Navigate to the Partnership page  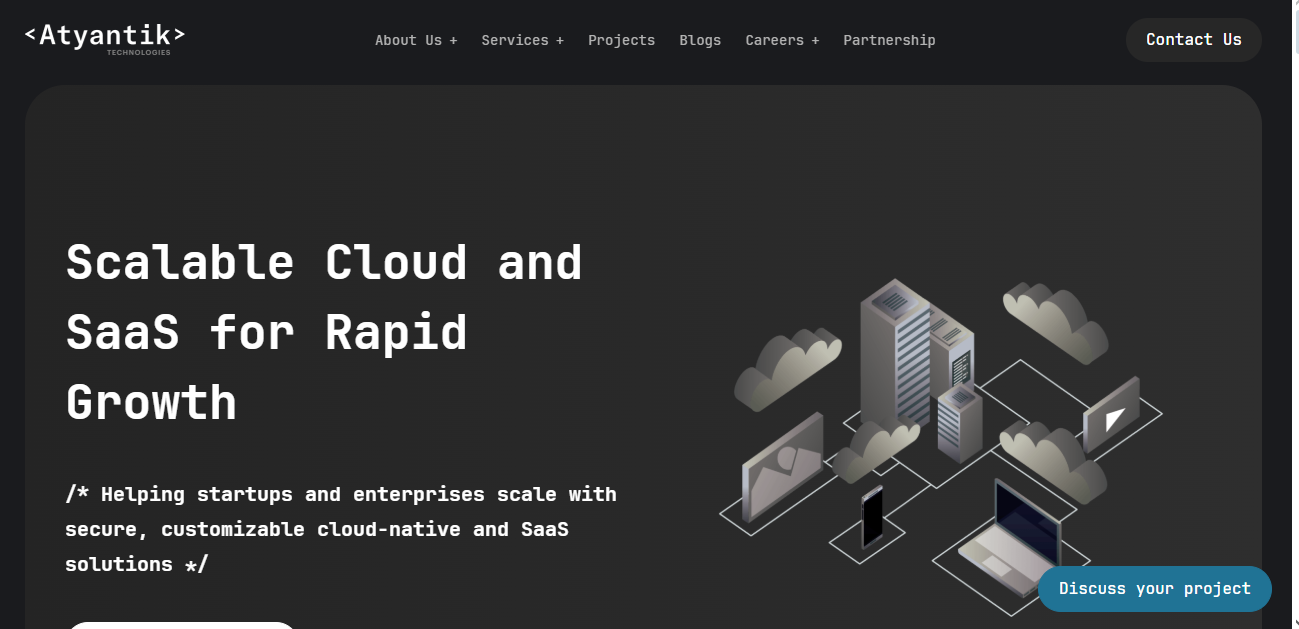889,40
